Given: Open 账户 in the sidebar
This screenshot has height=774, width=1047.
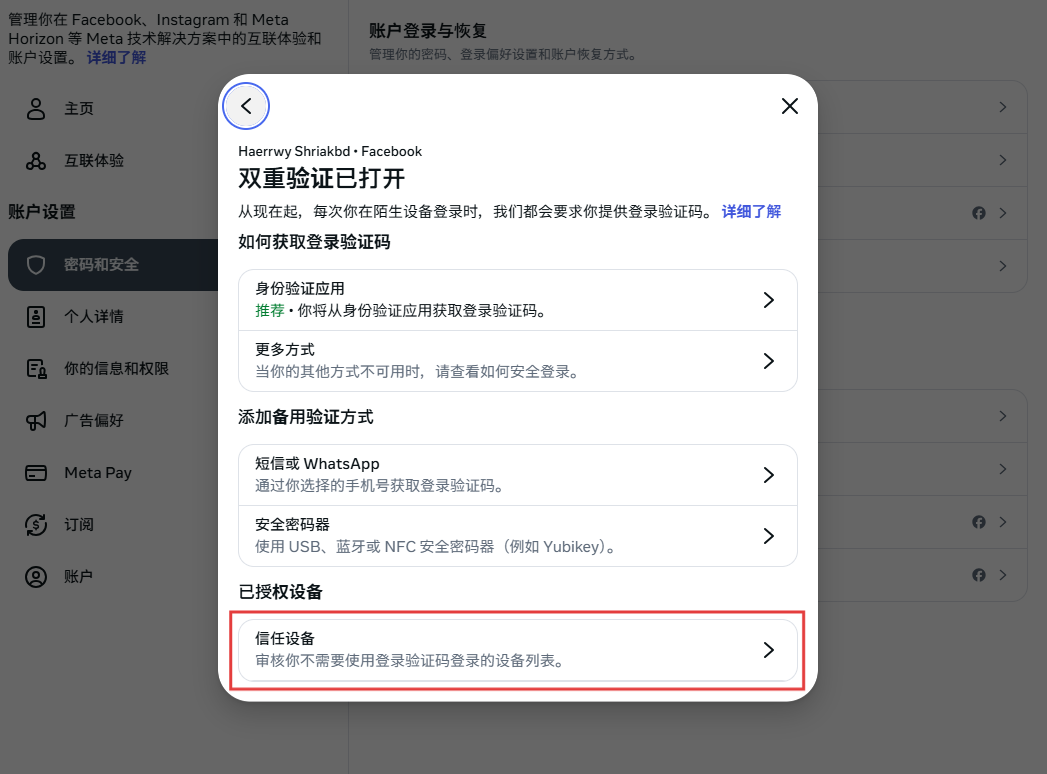Looking at the screenshot, I should 113,577.
